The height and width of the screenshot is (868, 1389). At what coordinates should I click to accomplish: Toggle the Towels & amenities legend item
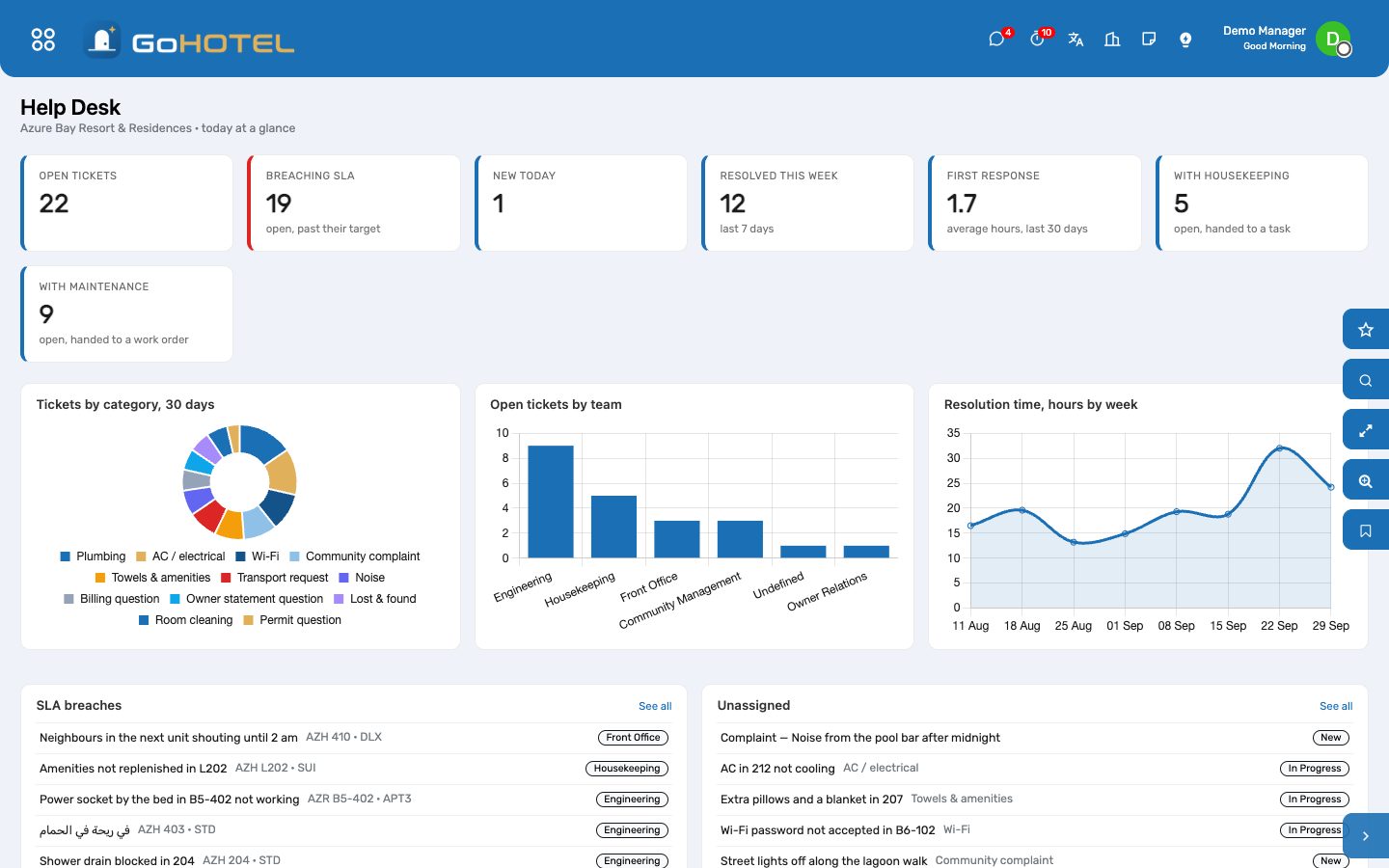[152, 578]
